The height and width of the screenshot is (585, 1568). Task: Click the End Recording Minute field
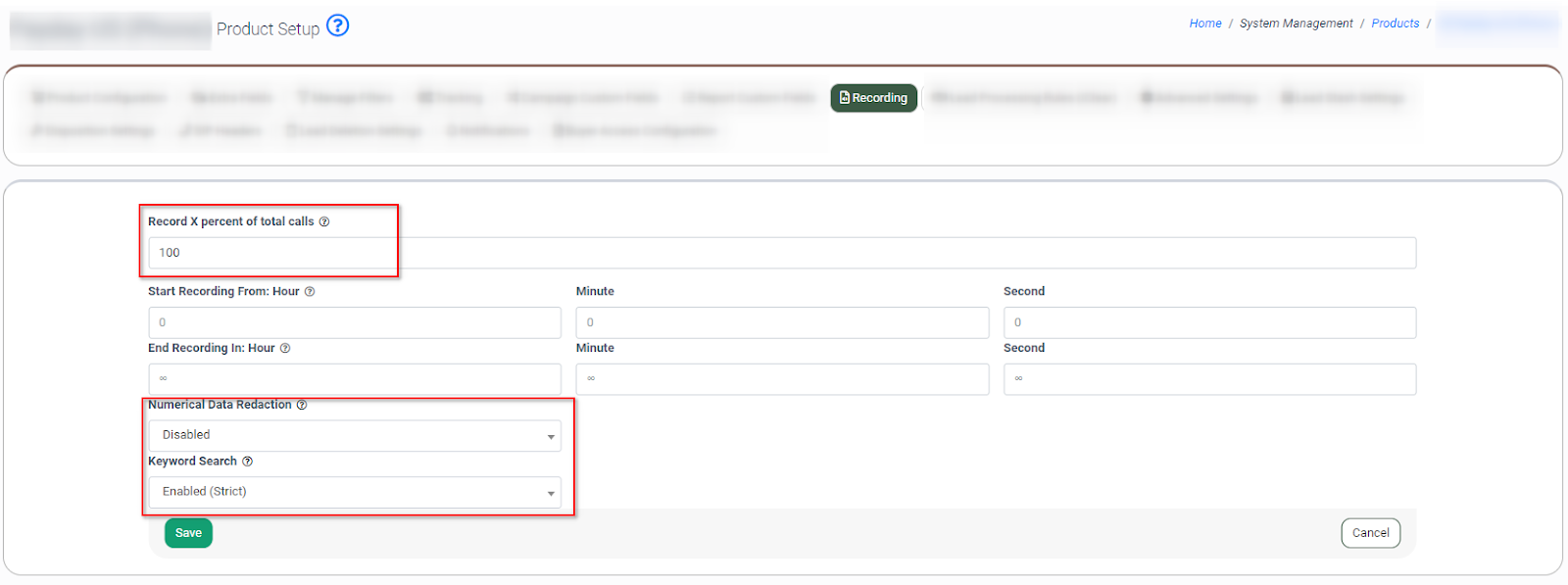[x=781, y=379]
